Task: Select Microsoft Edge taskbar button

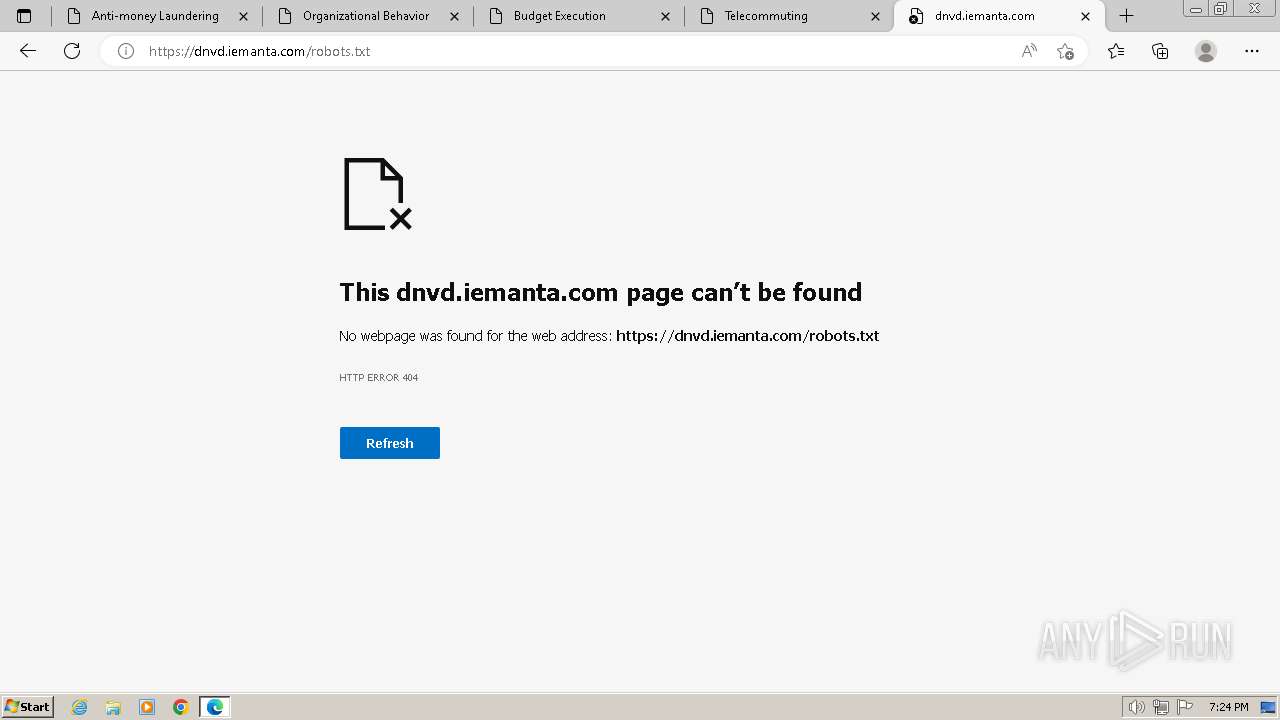Action: (215, 707)
